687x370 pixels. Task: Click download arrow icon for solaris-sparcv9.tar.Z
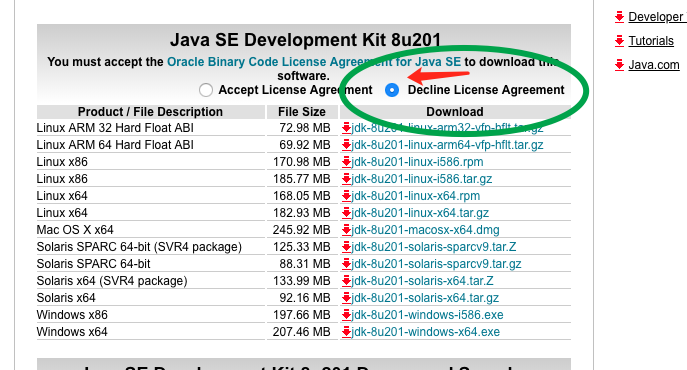coord(347,247)
